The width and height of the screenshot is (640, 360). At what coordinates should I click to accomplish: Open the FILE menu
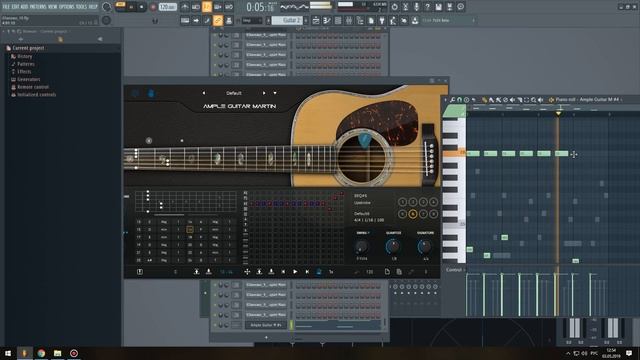pyautogui.click(x=6, y=7)
